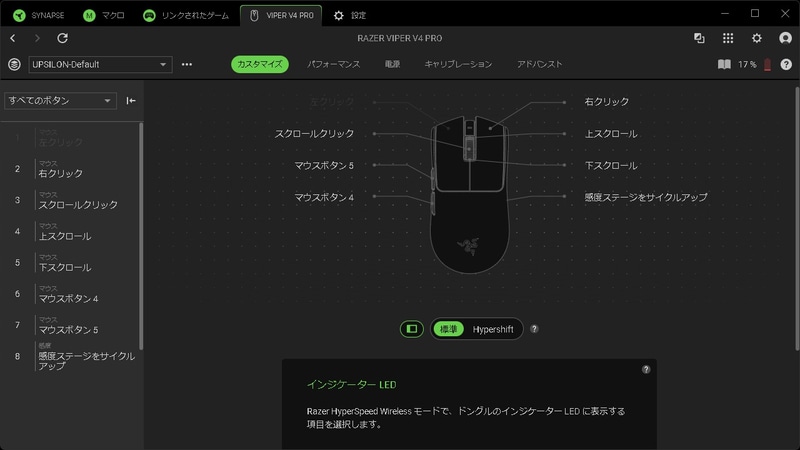Toggle the mouse view icon button
The image size is (800, 450).
click(x=412, y=329)
